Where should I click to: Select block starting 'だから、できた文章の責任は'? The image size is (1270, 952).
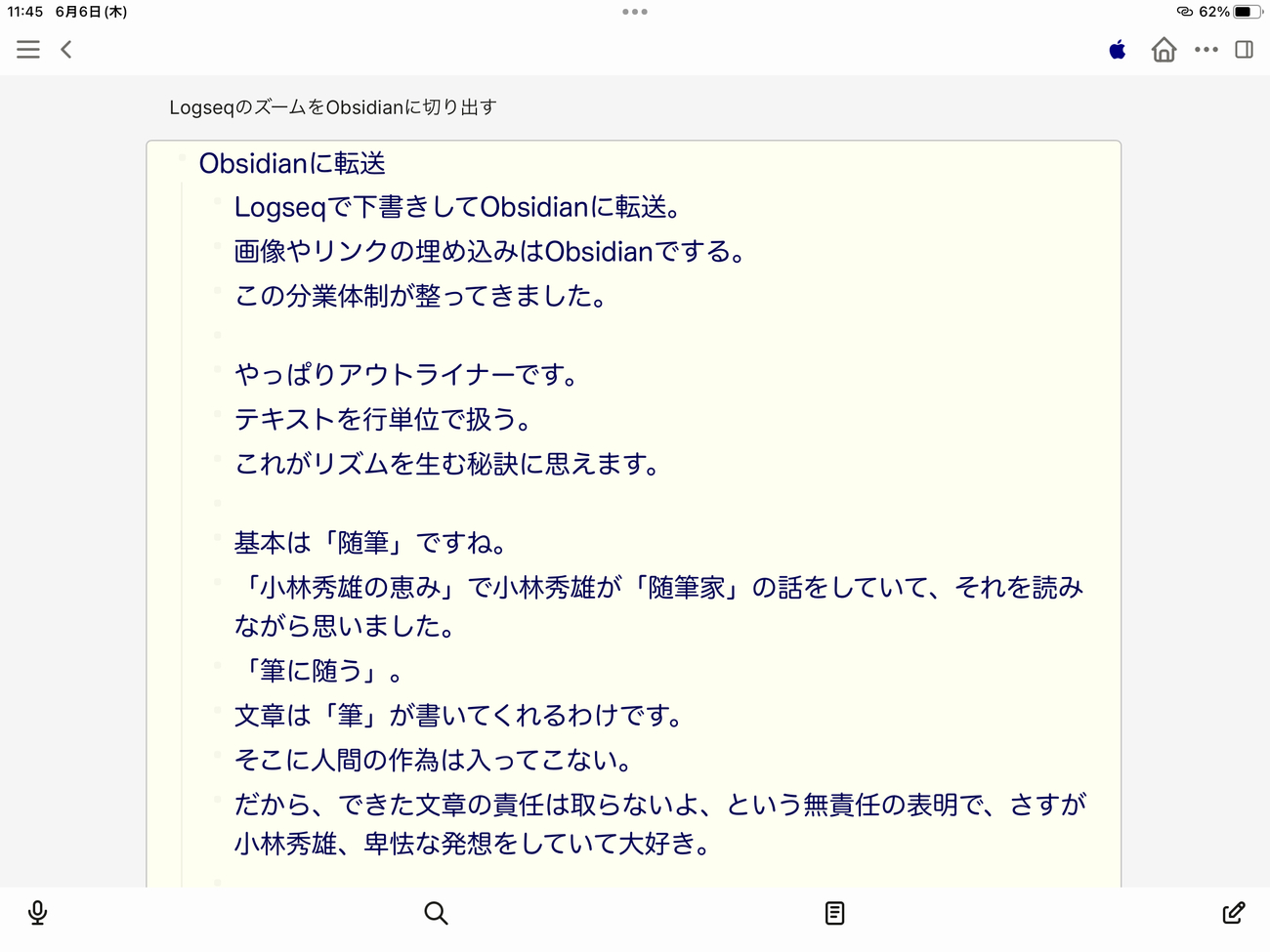pos(660,823)
